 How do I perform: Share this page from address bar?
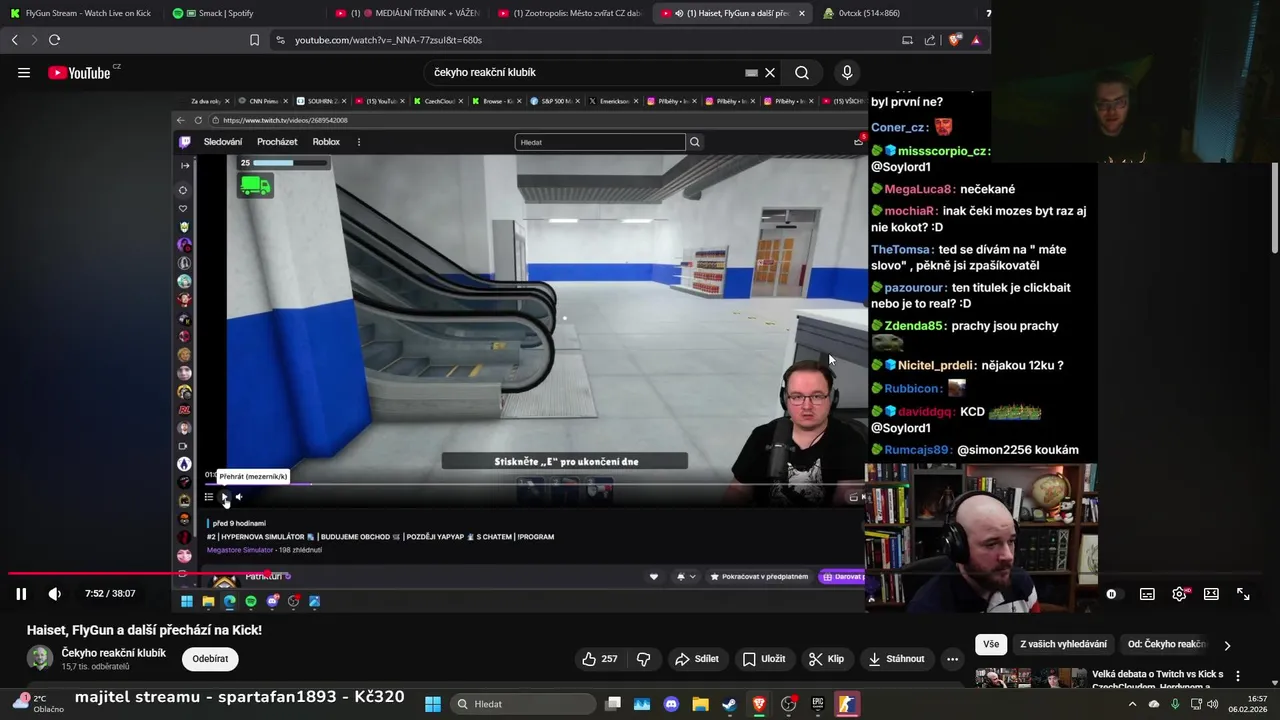click(930, 40)
